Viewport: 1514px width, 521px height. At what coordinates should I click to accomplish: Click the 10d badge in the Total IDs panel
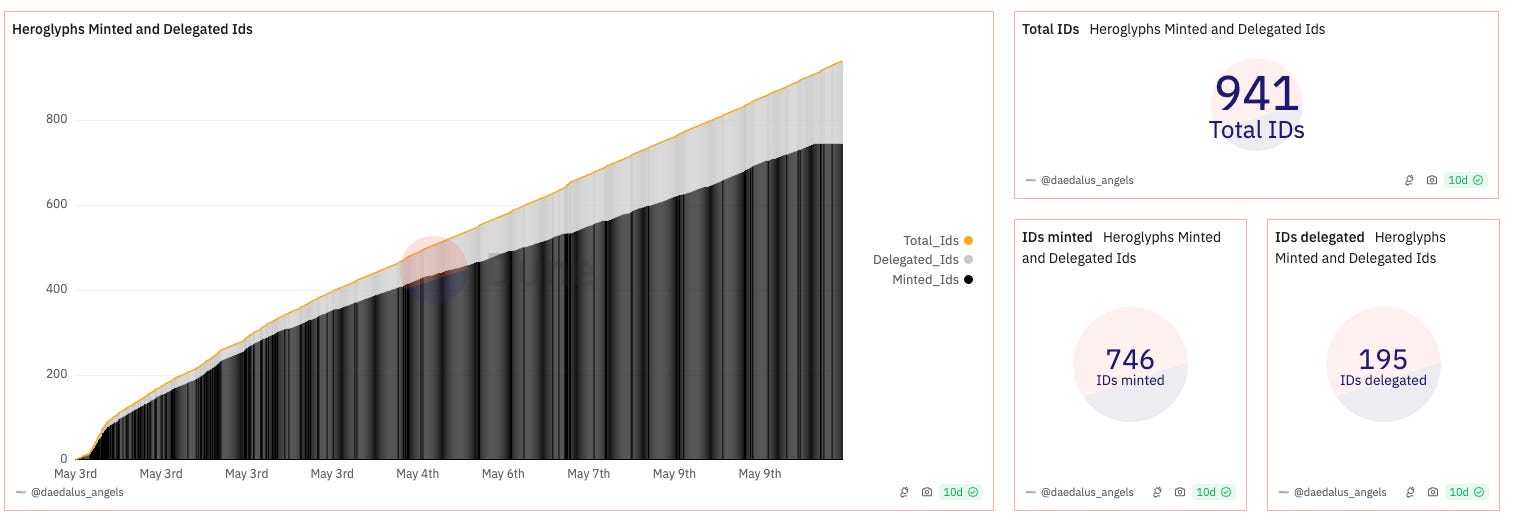(1465, 180)
